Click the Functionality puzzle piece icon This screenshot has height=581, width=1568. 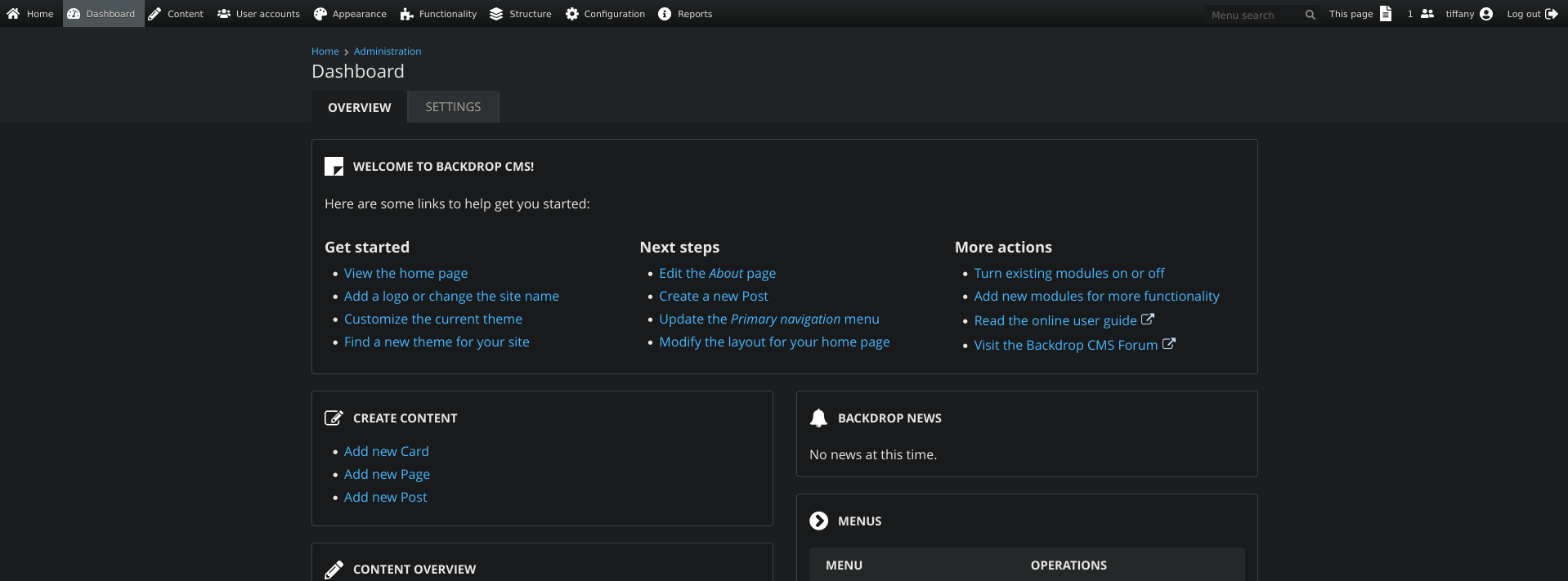tap(406, 14)
